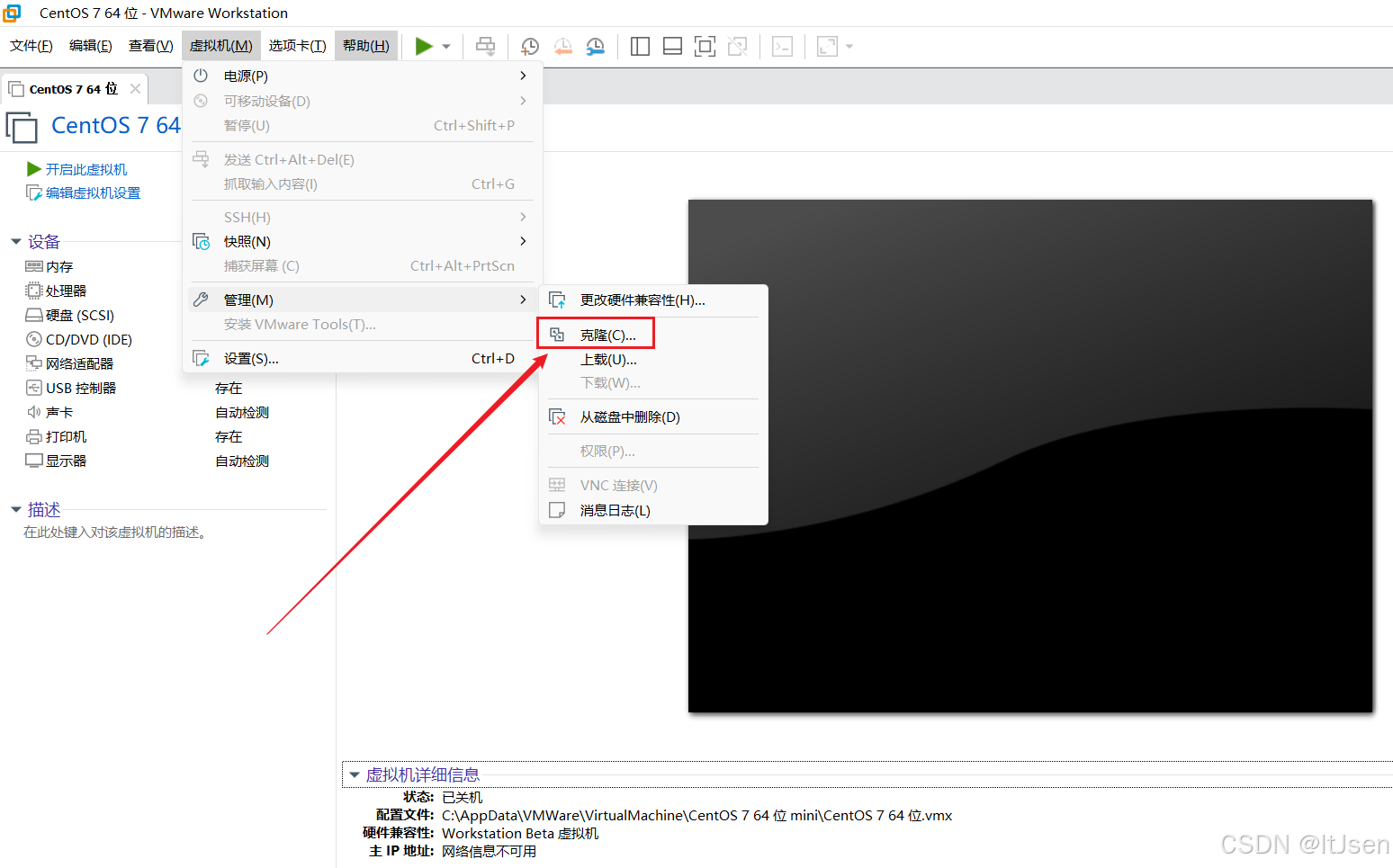This screenshot has height=868, width=1393.
Task: Close the CentOS 7 64 位 tab
Action: click(x=135, y=89)
